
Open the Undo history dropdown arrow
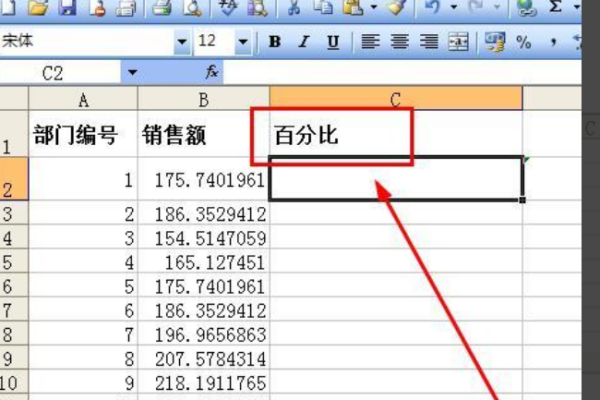pyautogui.click(x=454, y=7)
